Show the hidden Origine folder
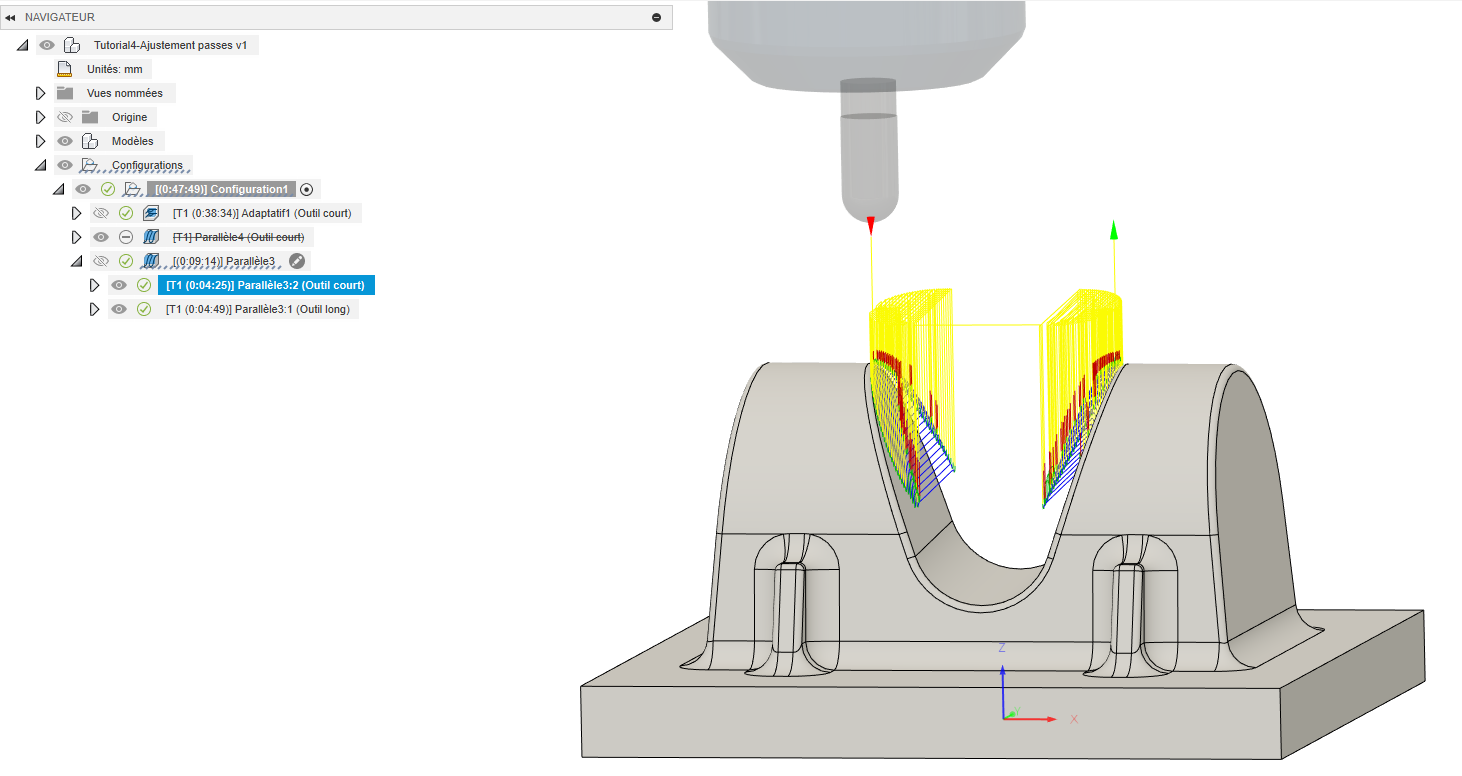The height and width of the screenshot is (776, 1462). click(x=65, y=117)
